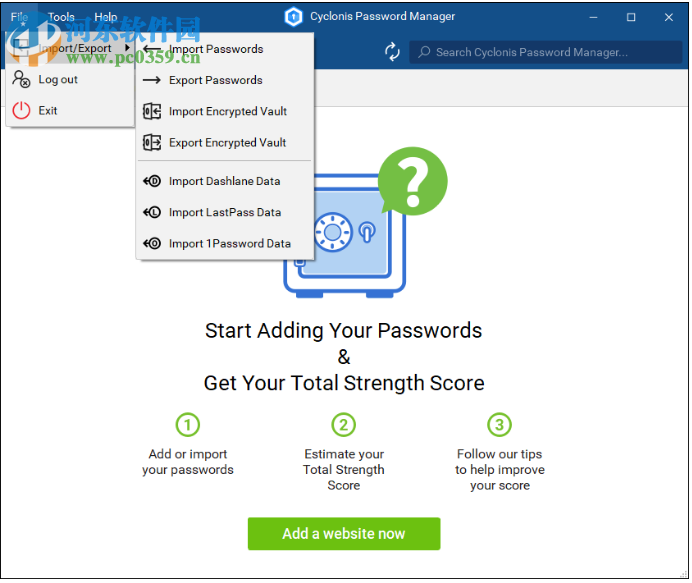This screenshot has width=692, height=583.
Task: Select Export Passwords
Action: pos(225,80)
